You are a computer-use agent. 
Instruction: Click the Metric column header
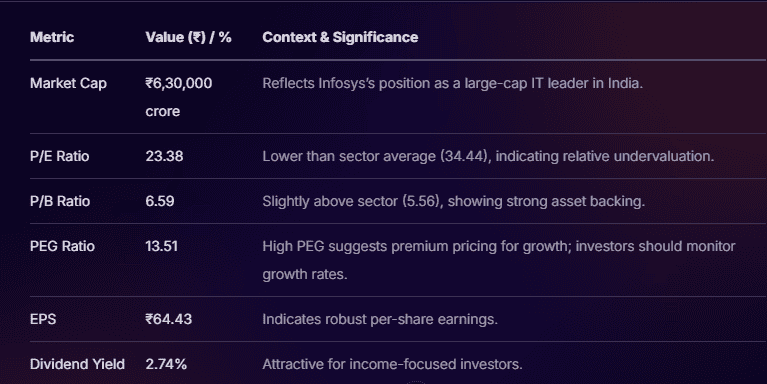[x=52, y=37]
